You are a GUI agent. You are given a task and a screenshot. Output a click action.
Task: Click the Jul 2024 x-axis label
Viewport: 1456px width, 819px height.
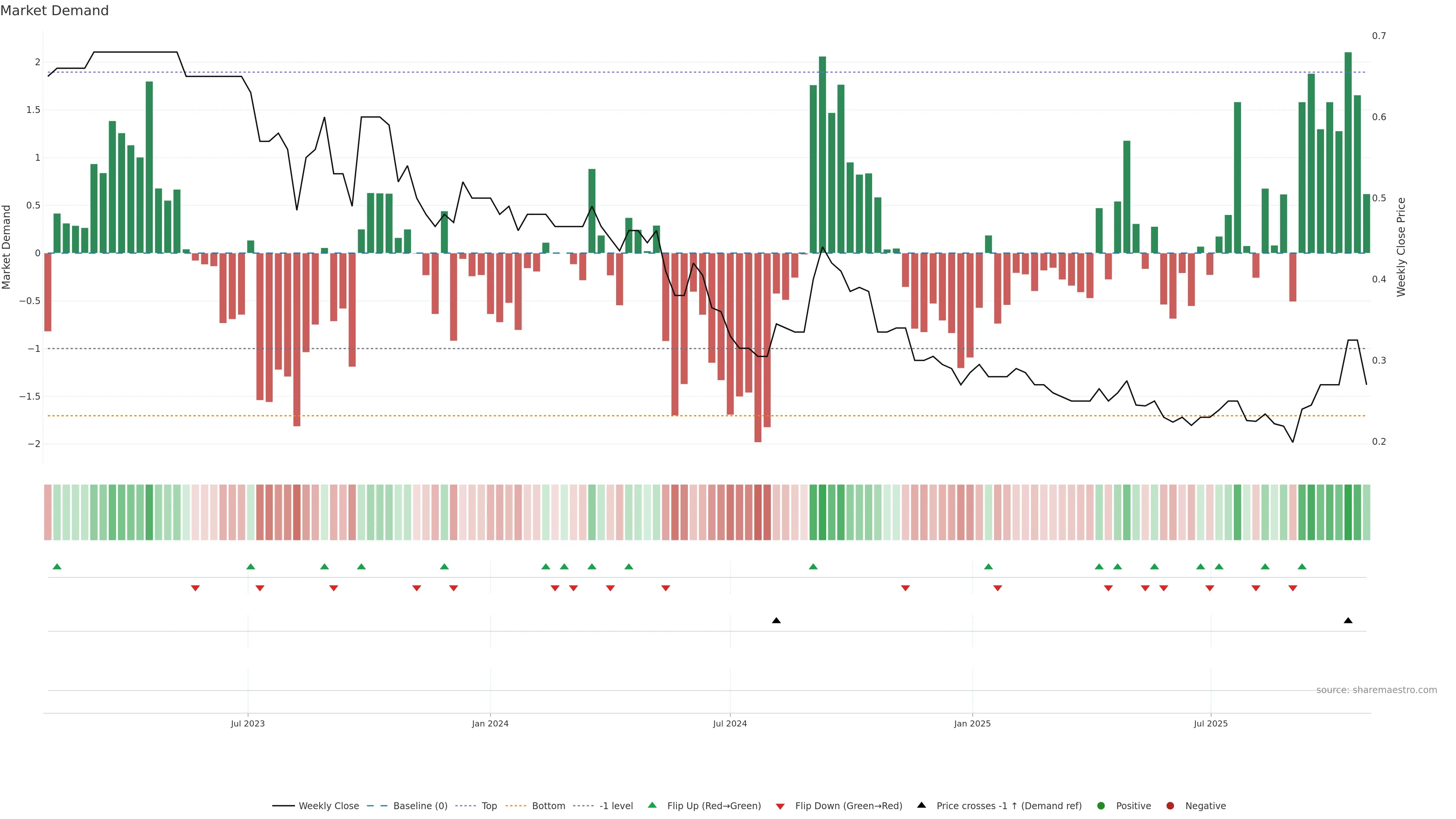(730, 723)
